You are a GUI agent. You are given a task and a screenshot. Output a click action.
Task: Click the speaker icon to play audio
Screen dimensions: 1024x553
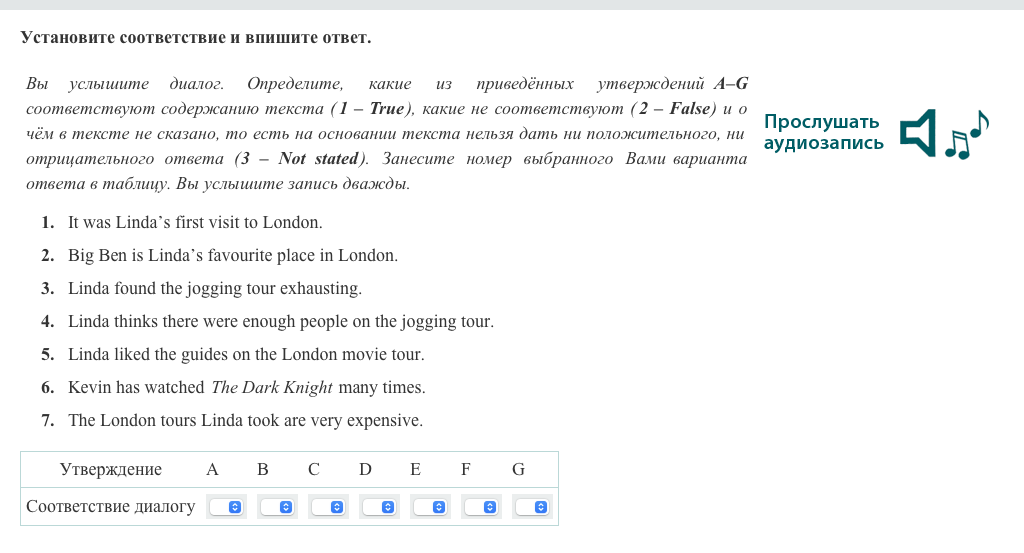(918, 133)
